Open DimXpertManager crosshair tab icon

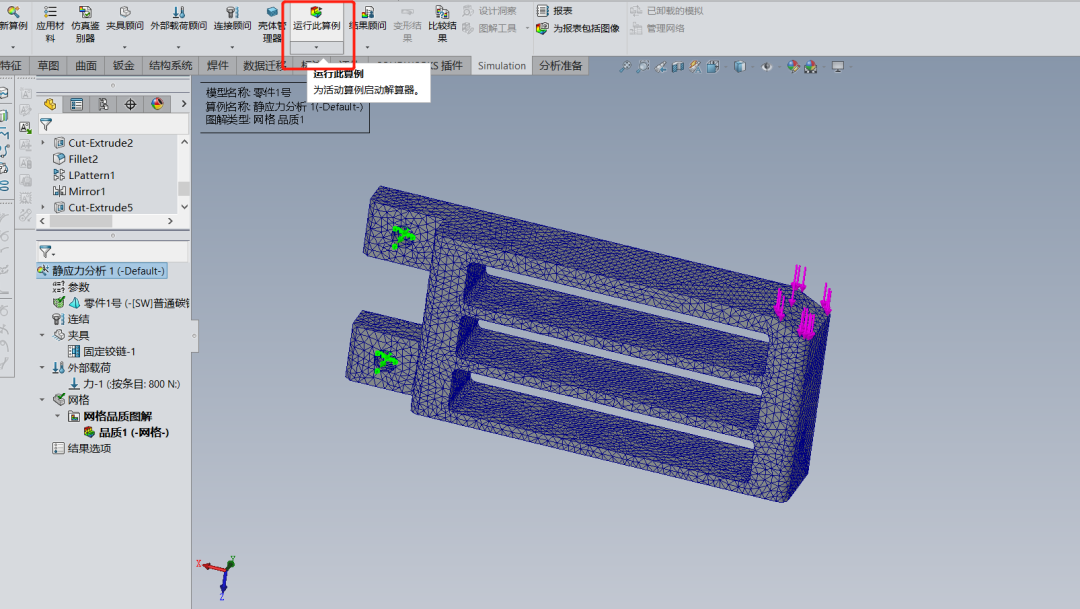coord(130,104)
